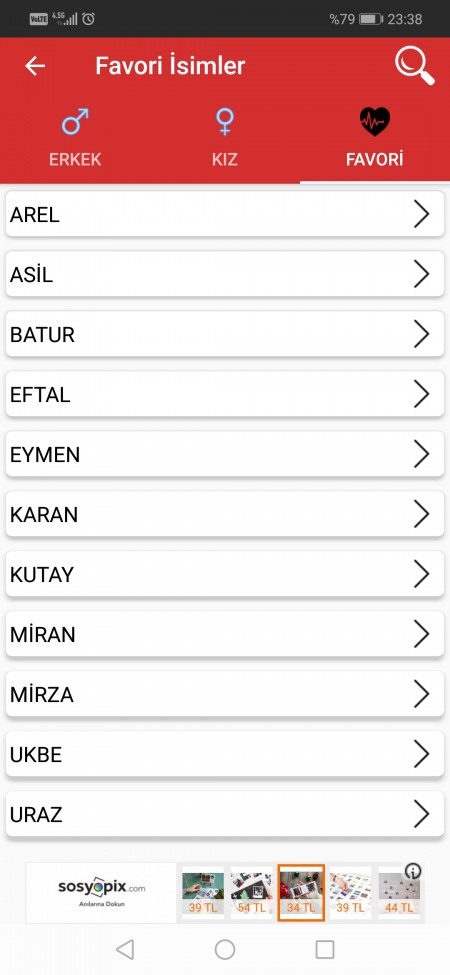This screenshot has height=975, width=450.
Task: Open the search magnifier icon
Action: [415, 65]
